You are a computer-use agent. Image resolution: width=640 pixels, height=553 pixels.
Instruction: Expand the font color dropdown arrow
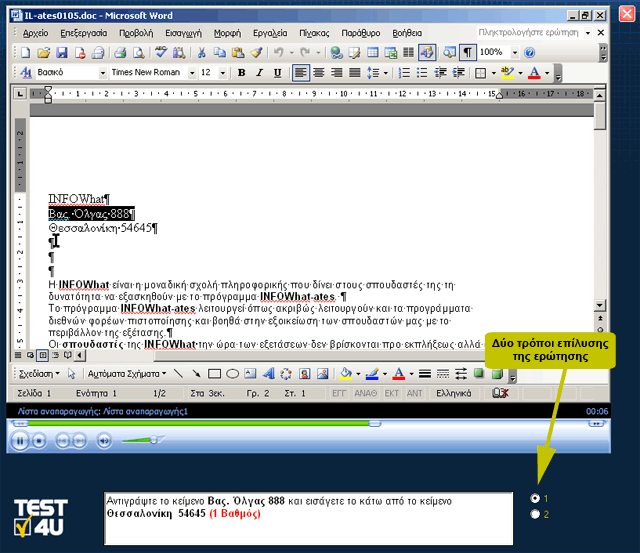[x=547, y=73]
